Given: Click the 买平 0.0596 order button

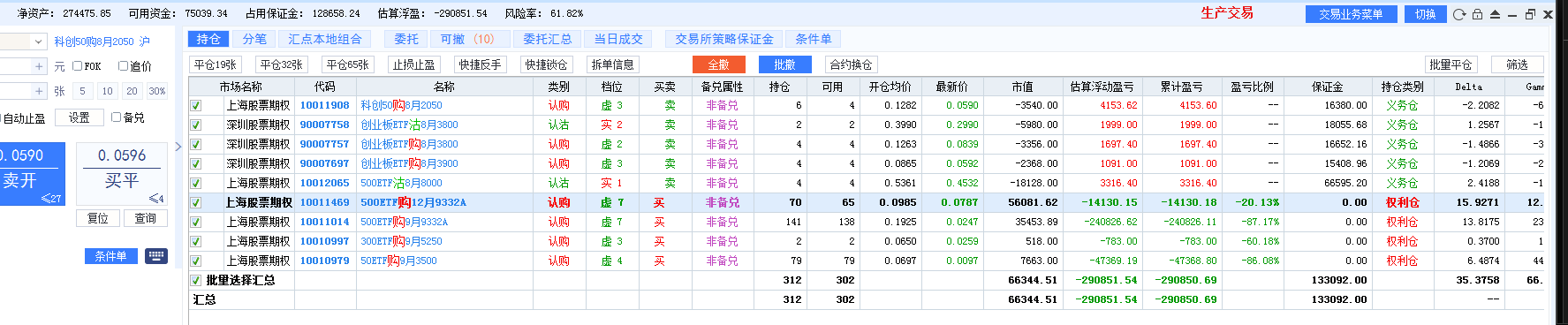Looking at the screenshot, I should [122, 174].
